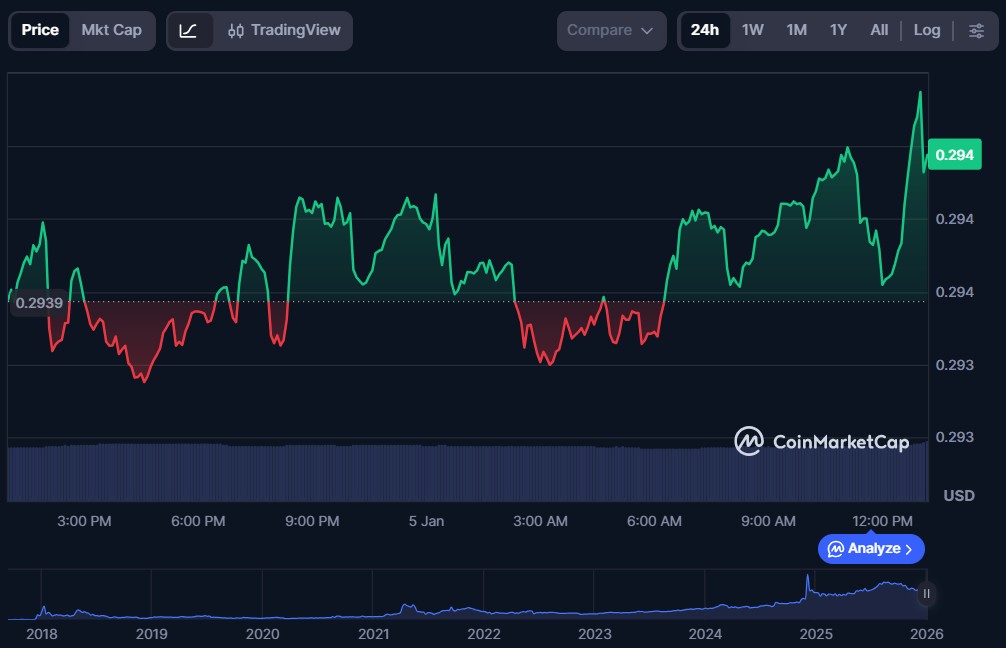The image size is (1006, 648).
Task: Click the 0.2939 opening price label
Action: point(40,303)
